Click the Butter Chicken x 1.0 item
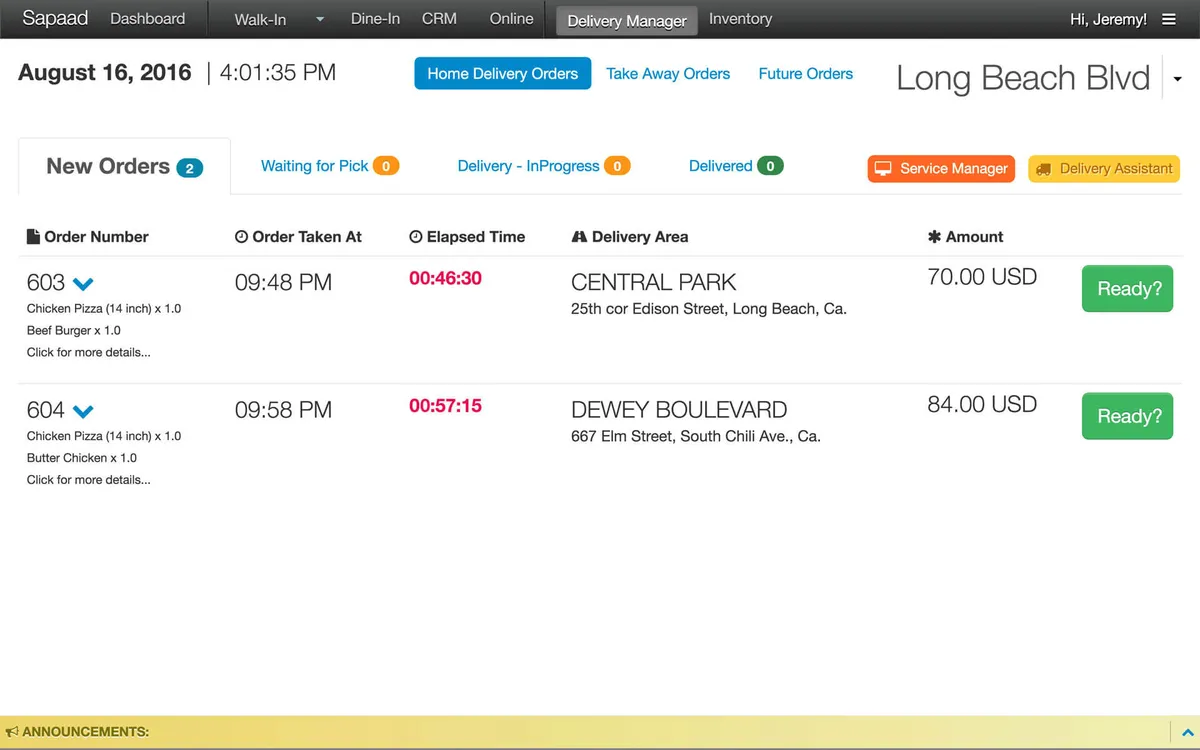Image resolution: width=1200 pixels, height=750 pixels. tap(82, 458)
